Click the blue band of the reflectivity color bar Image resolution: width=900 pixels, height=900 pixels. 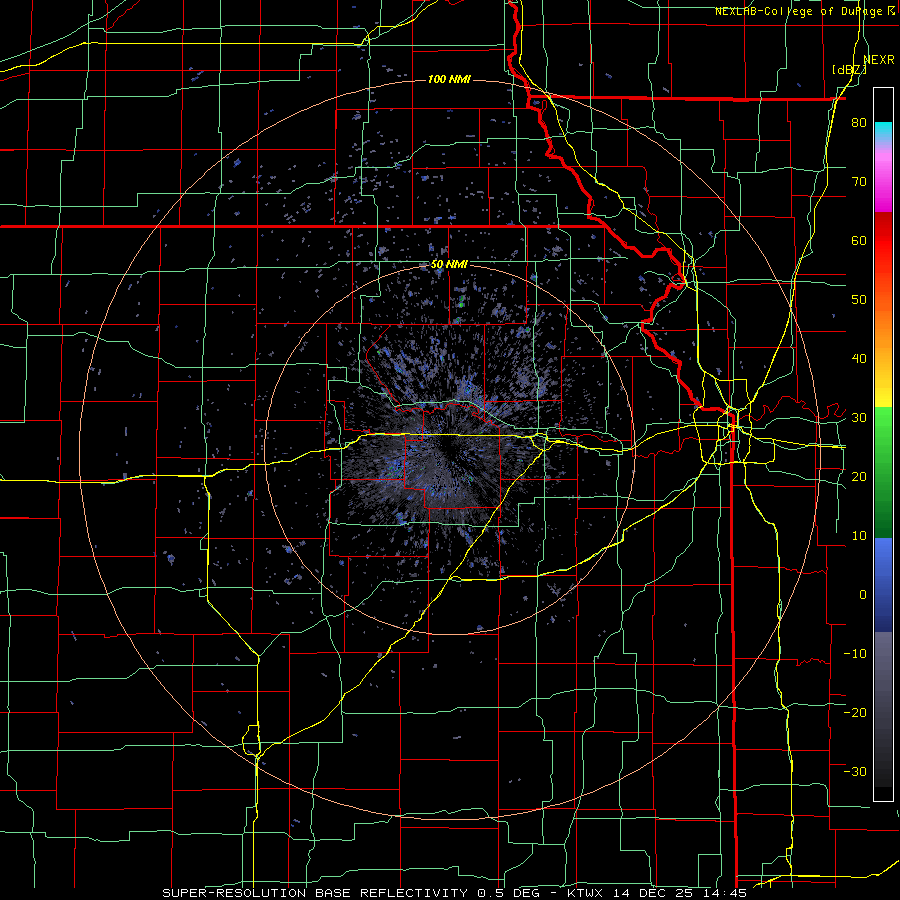883,585
